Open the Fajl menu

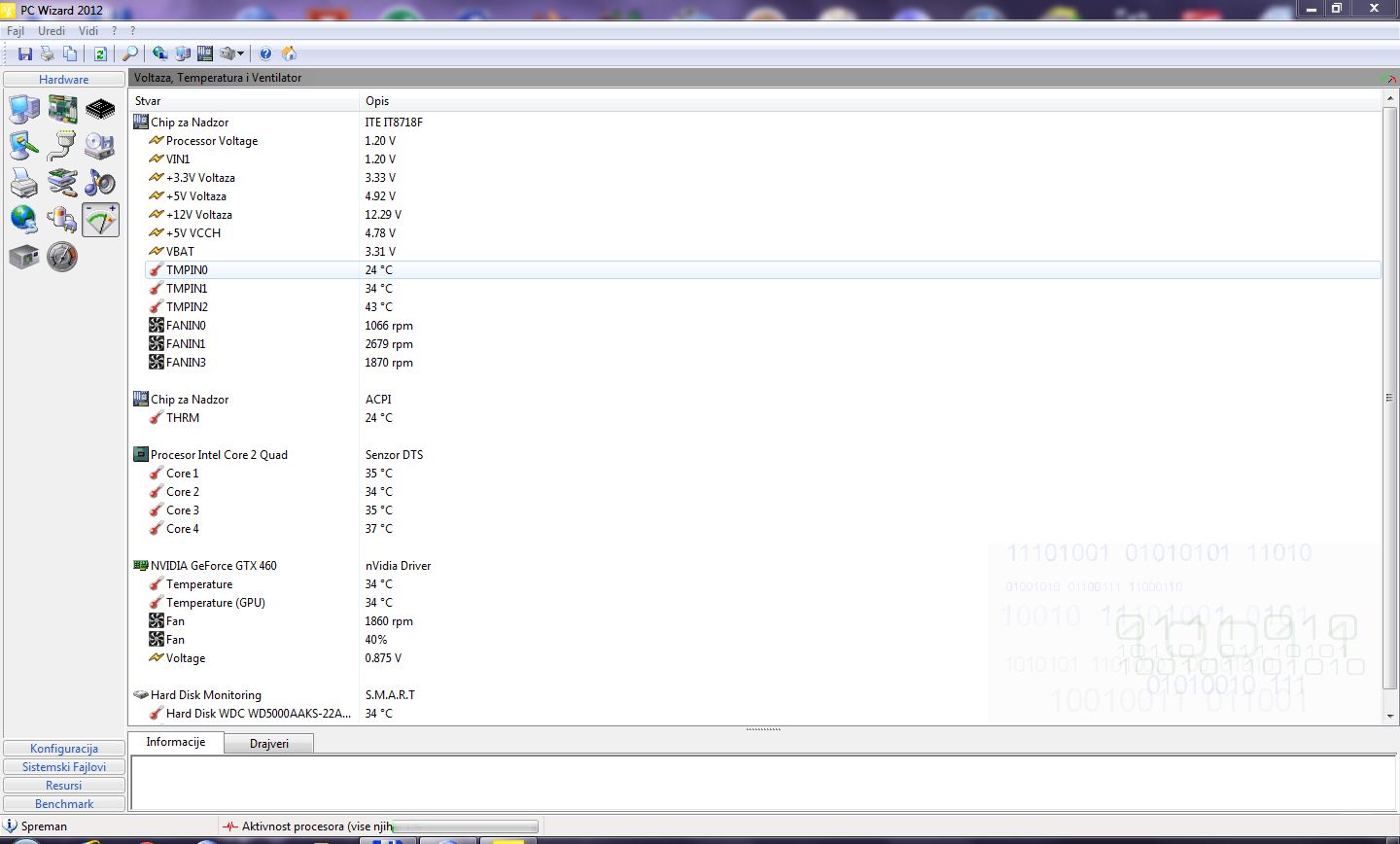tap(16, 30)
